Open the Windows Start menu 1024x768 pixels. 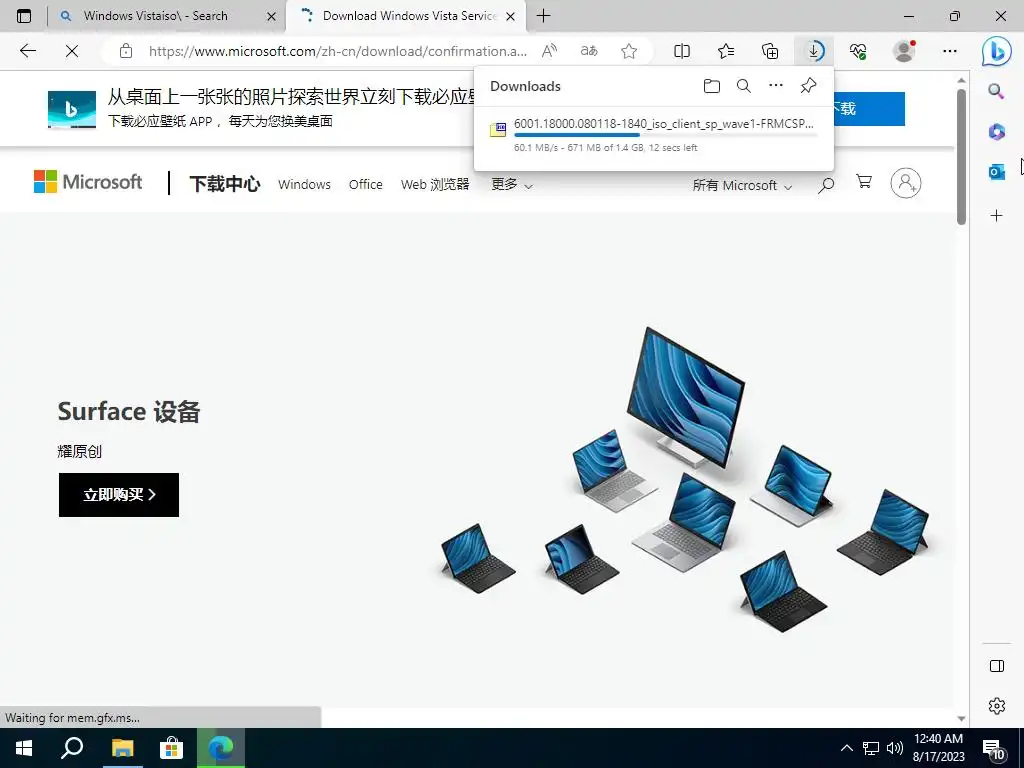coord(24,748)
